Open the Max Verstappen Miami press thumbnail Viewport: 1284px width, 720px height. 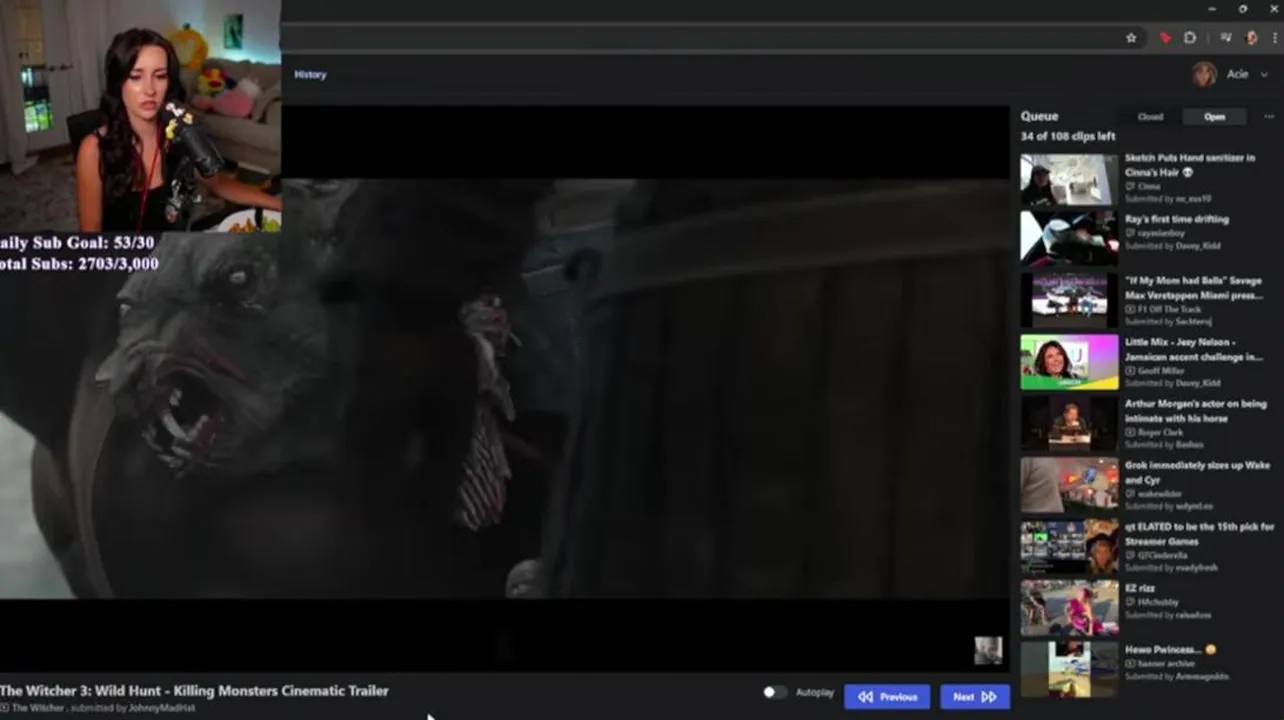pyautogui.click(x=1069, y=300)
